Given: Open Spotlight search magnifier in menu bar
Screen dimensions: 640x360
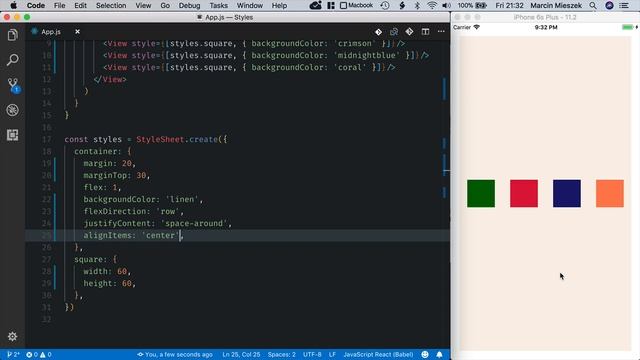Looking at the screenshot, I should 593,5.
